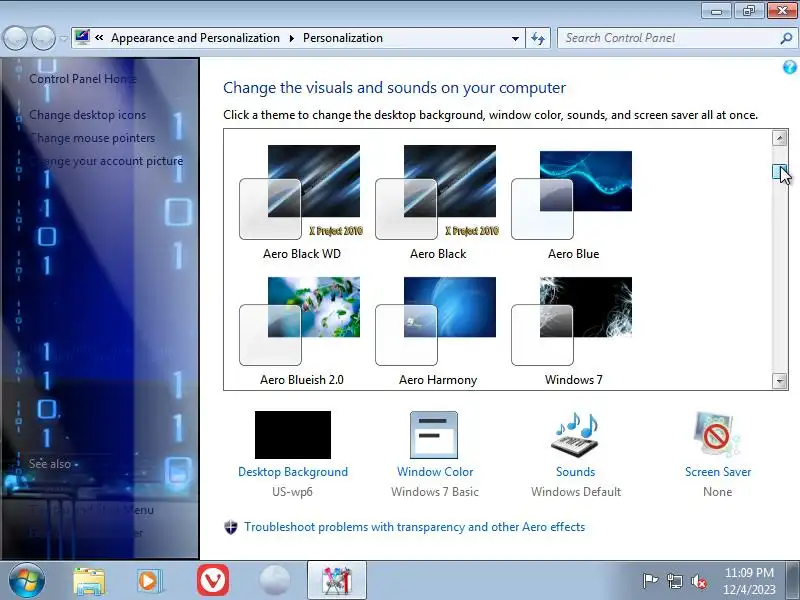Click the Forward navigation button
Viewport: 800px width, 600px height.
44,38
